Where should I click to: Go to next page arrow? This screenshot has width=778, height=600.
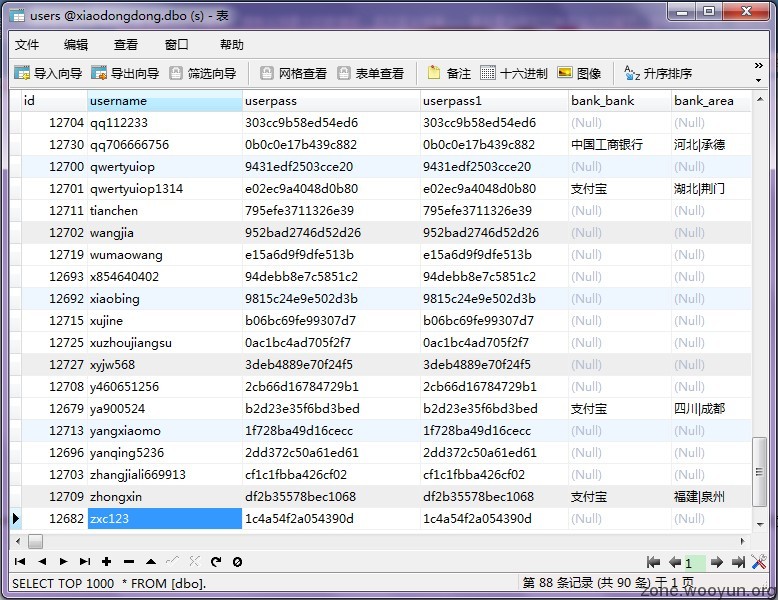[716, 562]
